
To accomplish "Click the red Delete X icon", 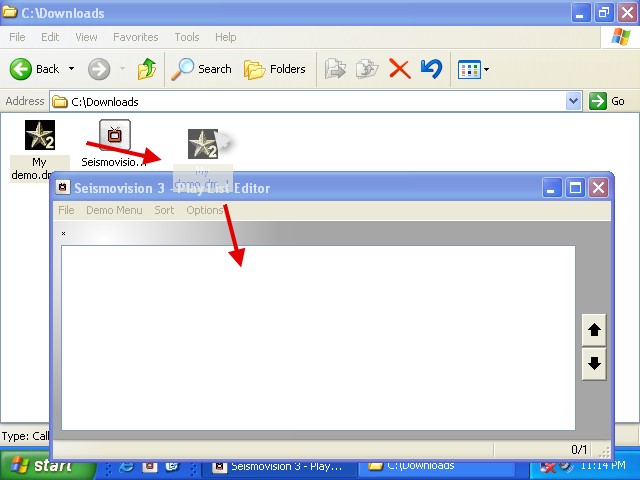I will click(399, 69).
